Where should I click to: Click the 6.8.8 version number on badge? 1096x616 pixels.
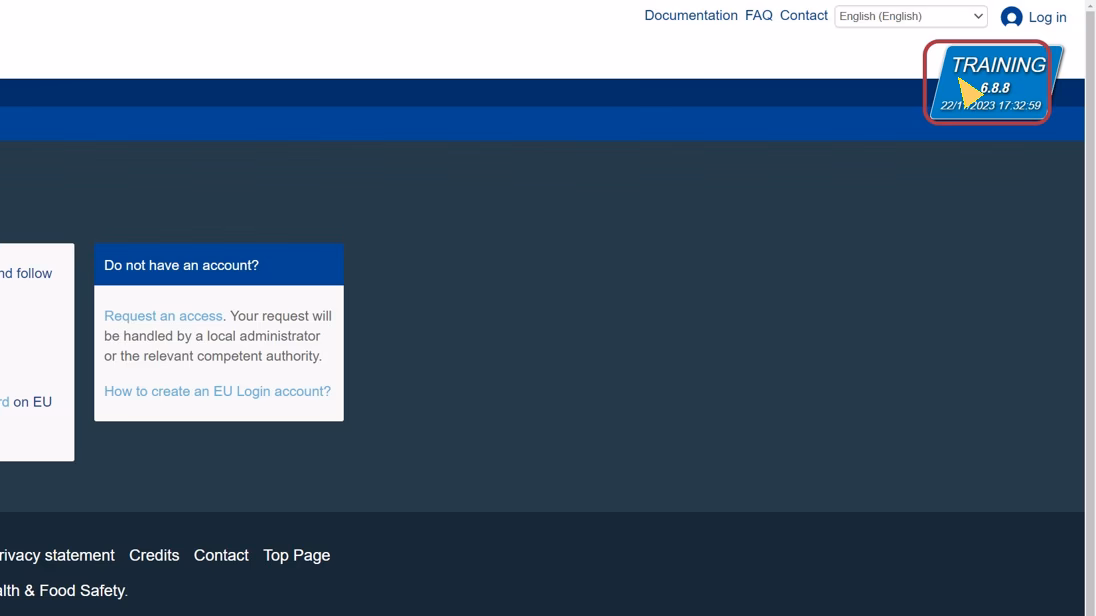tap(996, 88)
